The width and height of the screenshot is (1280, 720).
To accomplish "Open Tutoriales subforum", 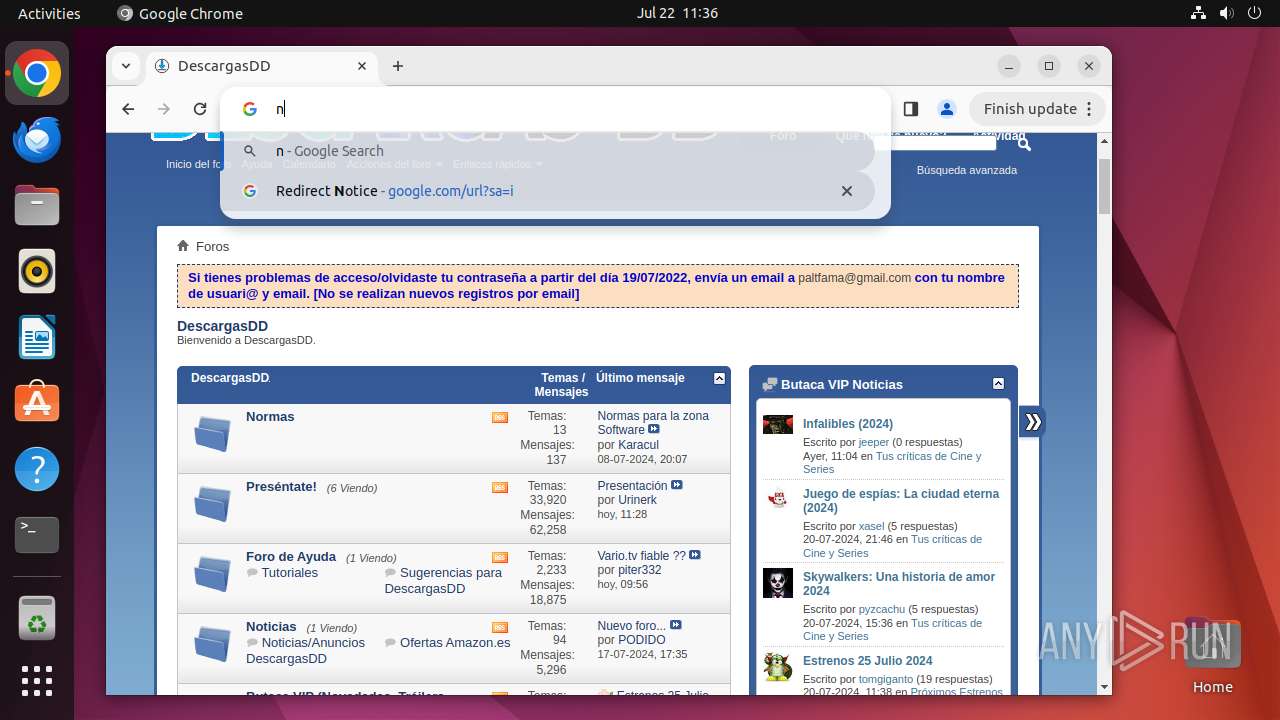I will click(x=290, y=573).
